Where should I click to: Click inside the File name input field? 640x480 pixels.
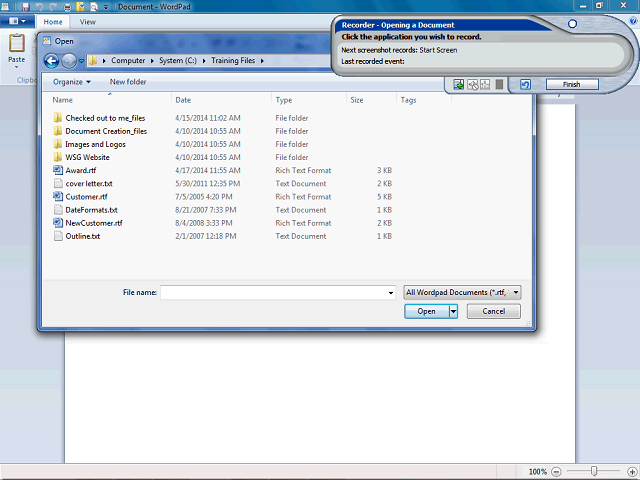pyautogui.click(x=273, y=292)
